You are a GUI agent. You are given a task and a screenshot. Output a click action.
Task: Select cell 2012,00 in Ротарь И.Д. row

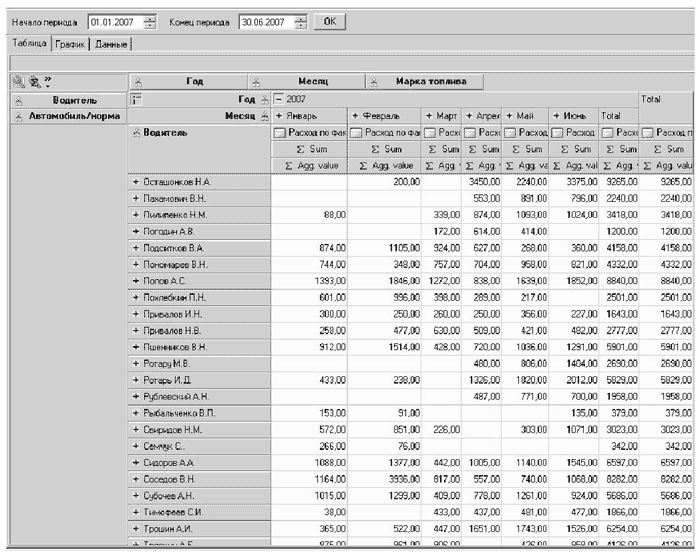point(573,380)
